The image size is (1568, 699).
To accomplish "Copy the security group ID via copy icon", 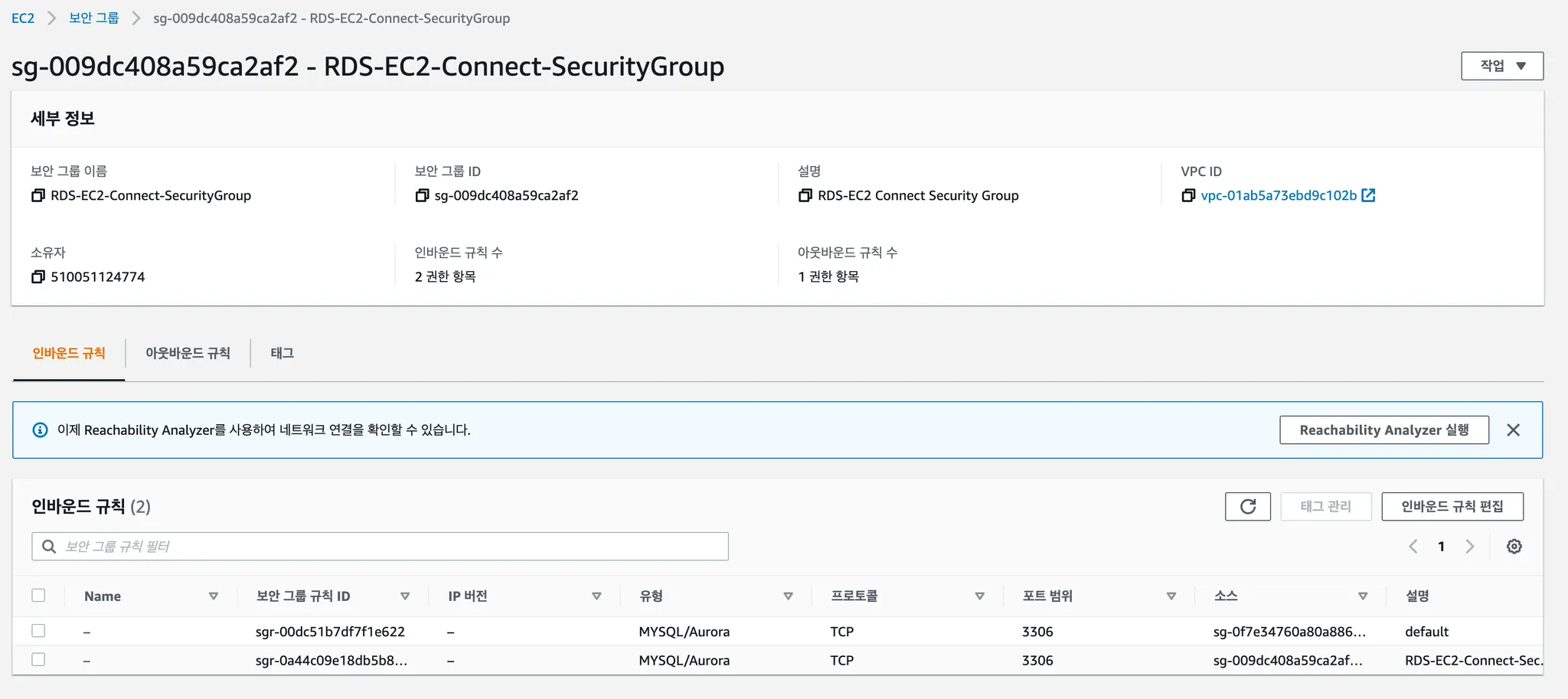I will point(422,196).
